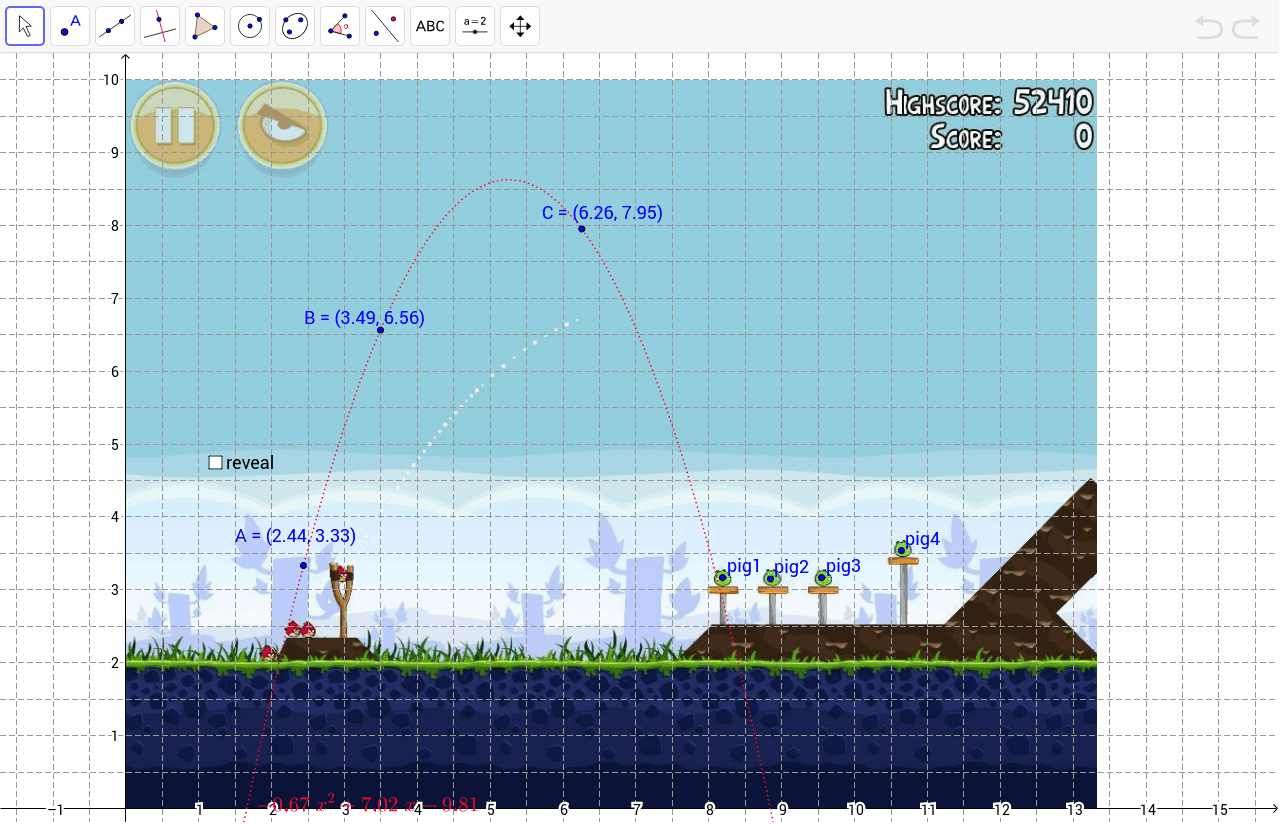Click the pig3 label
Image resolution: width=1280 pixels, height=824 pixels.
click(x=843, y=566)
